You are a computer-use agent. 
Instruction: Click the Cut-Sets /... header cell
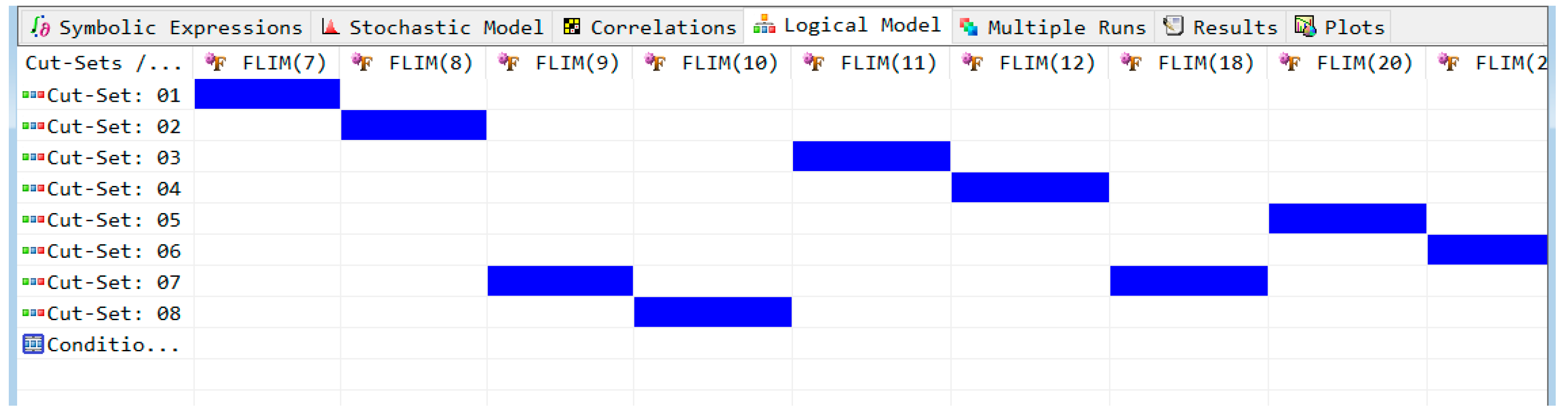tap(104, 63)
